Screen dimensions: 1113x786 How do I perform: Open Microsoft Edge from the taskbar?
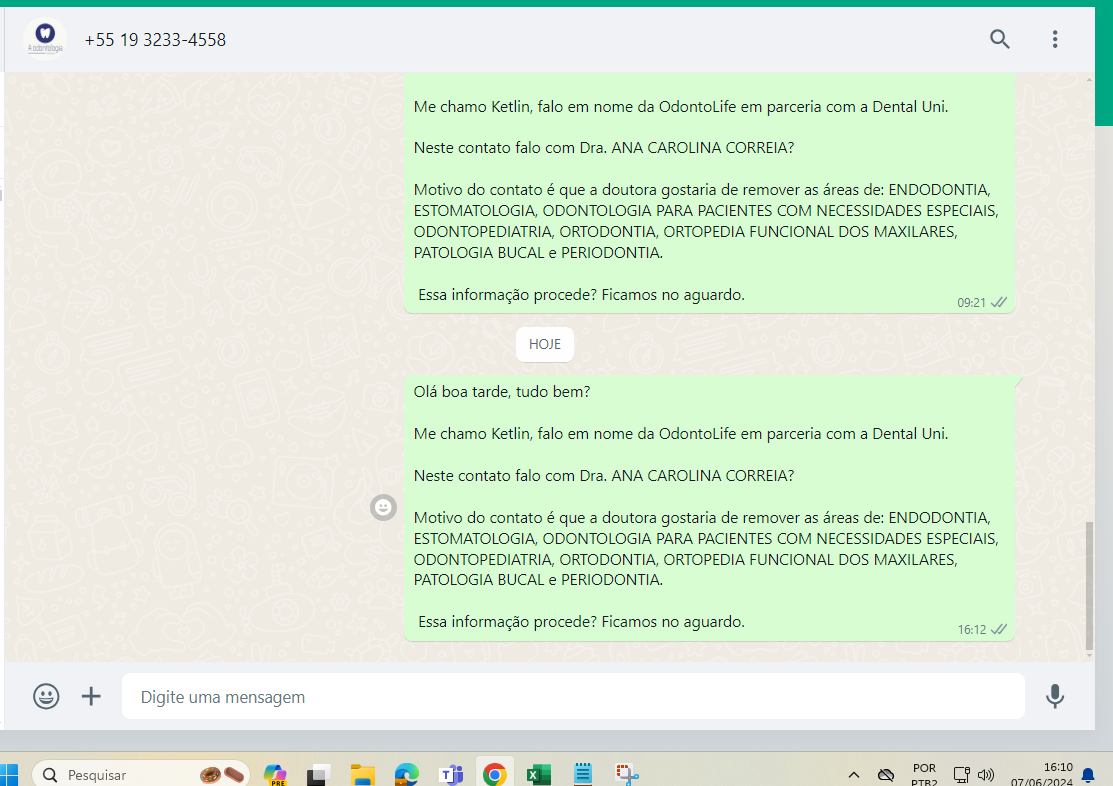407,775
